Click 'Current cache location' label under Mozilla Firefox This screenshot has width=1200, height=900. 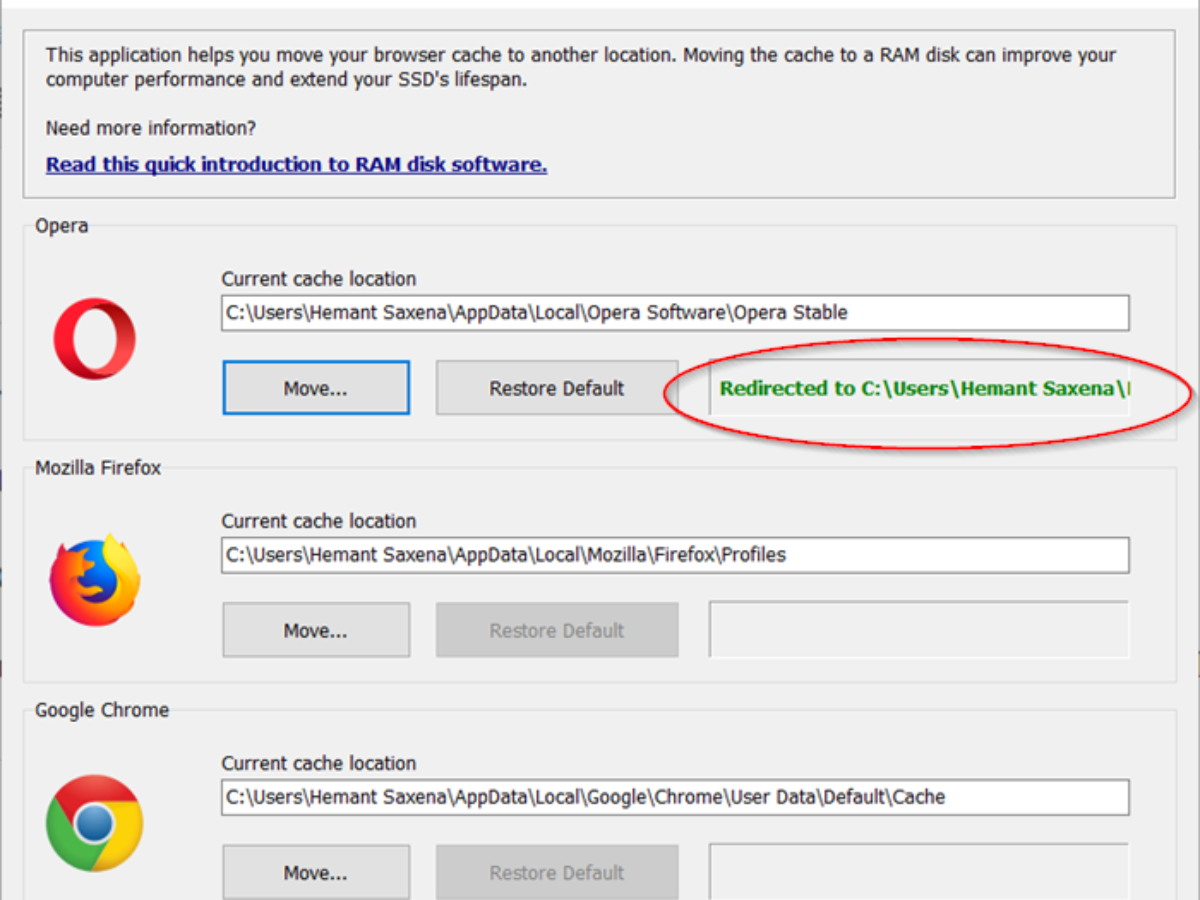[x=319, y=521]
